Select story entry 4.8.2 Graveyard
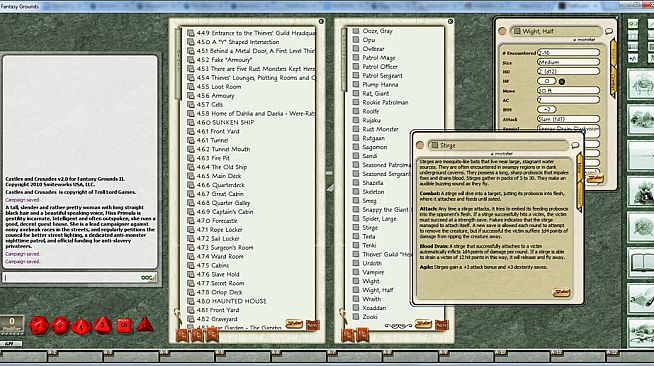 tap(217, 319)
